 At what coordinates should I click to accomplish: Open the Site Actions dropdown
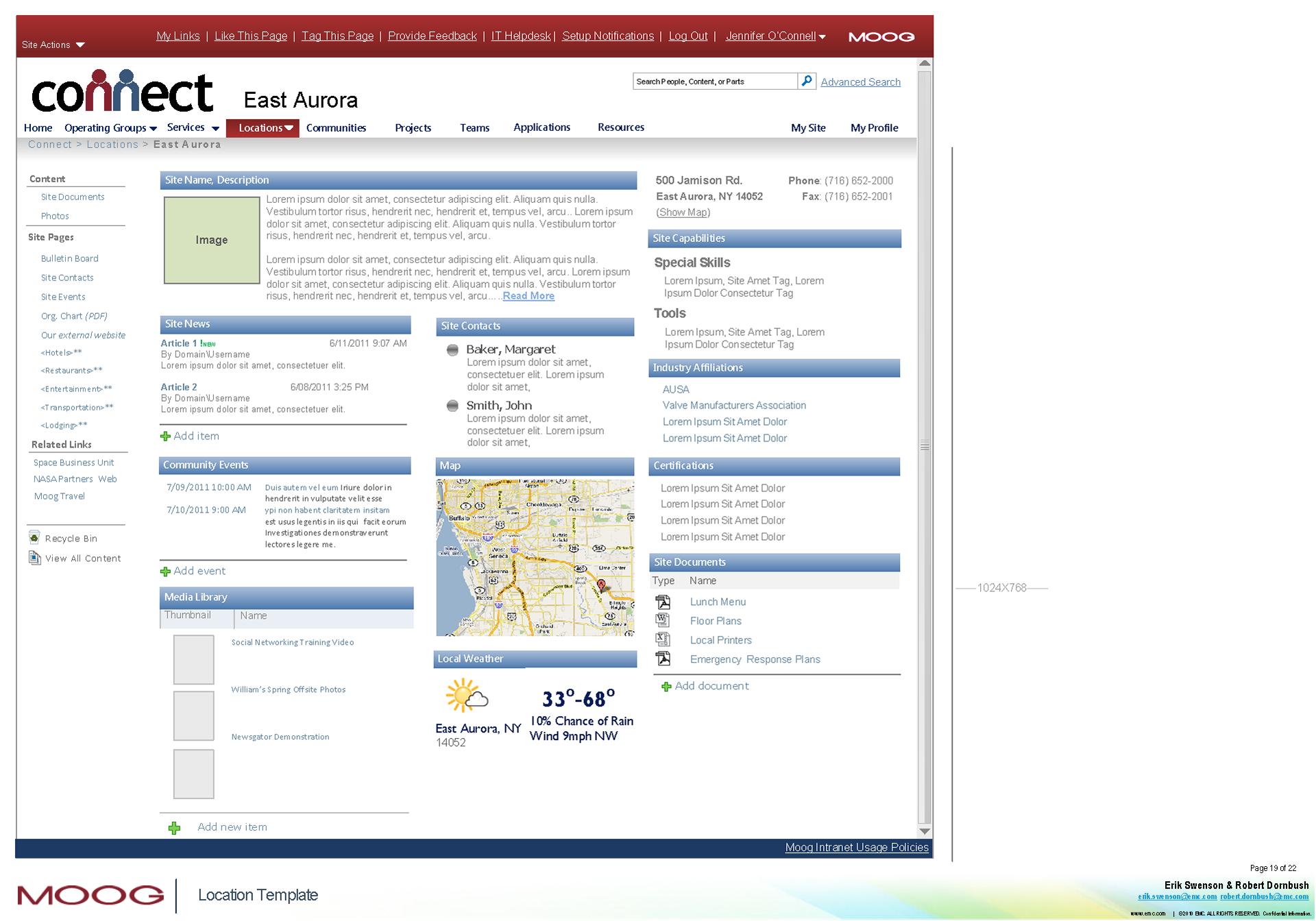(53, 45)
